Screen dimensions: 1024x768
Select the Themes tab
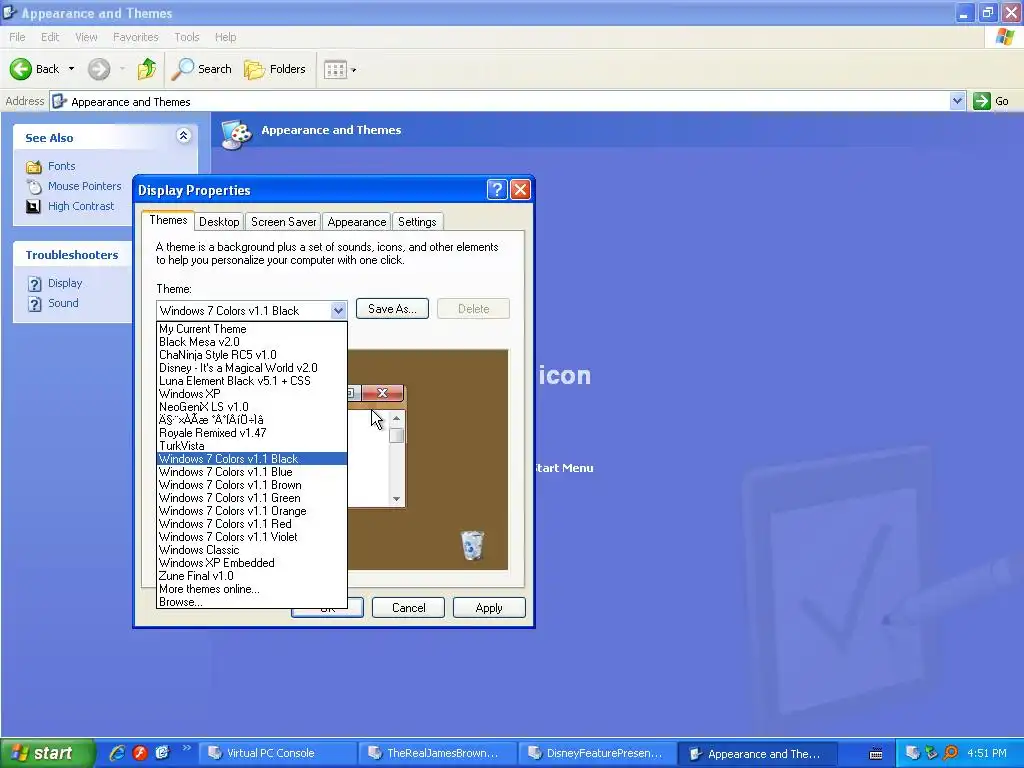[168, 220]
